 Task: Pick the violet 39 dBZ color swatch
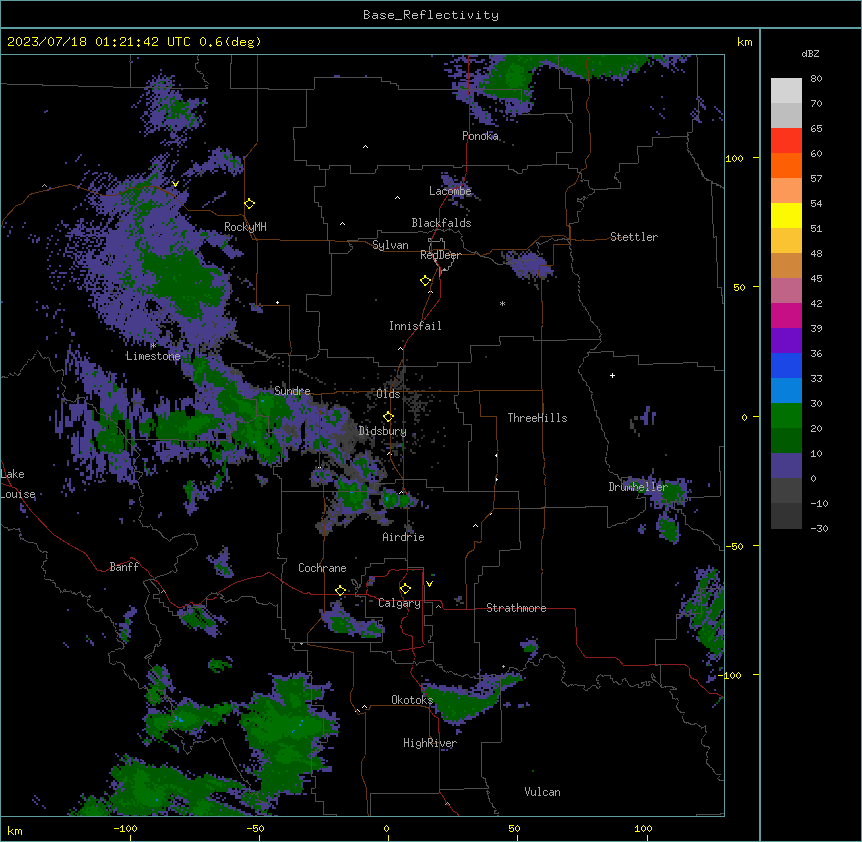click(786, 341)
